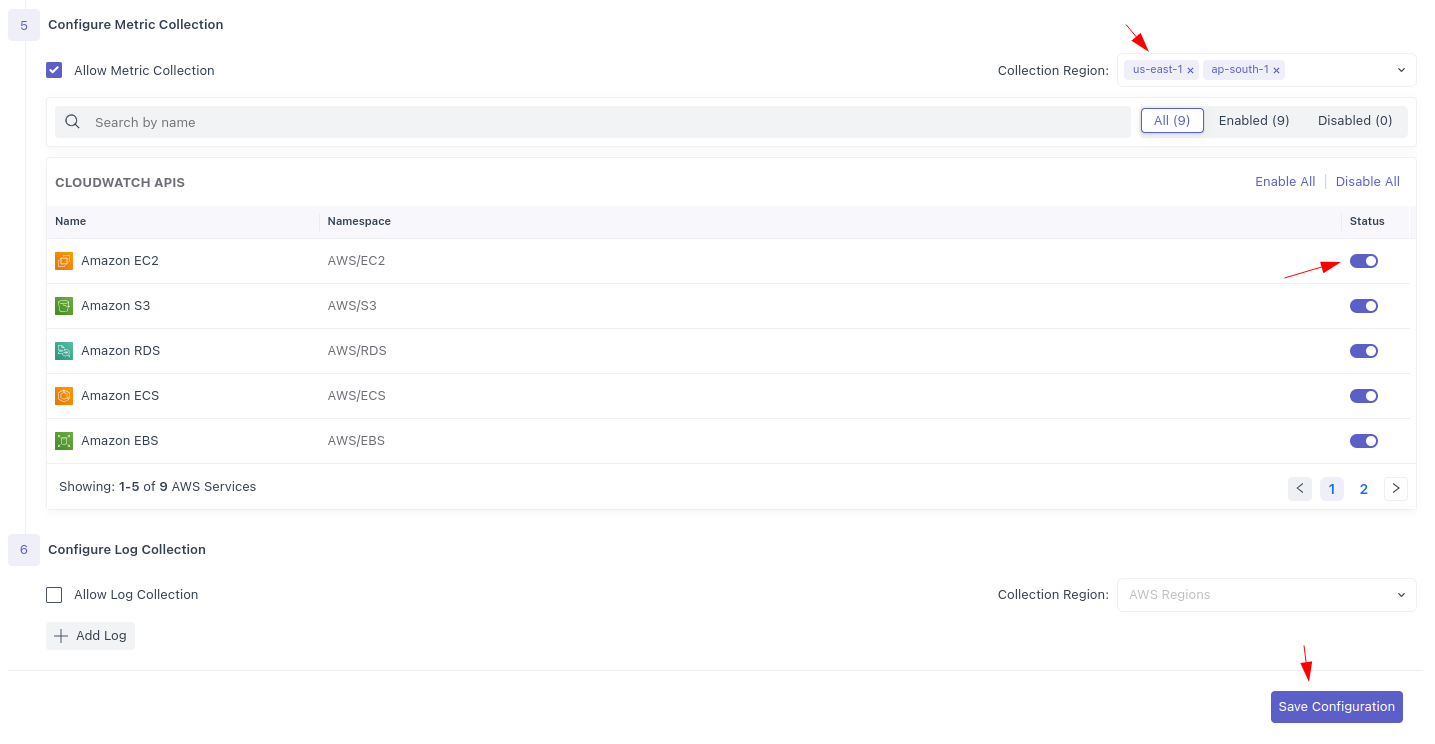Remove the us-east-1 region tag

click(x=1190, y=71)
